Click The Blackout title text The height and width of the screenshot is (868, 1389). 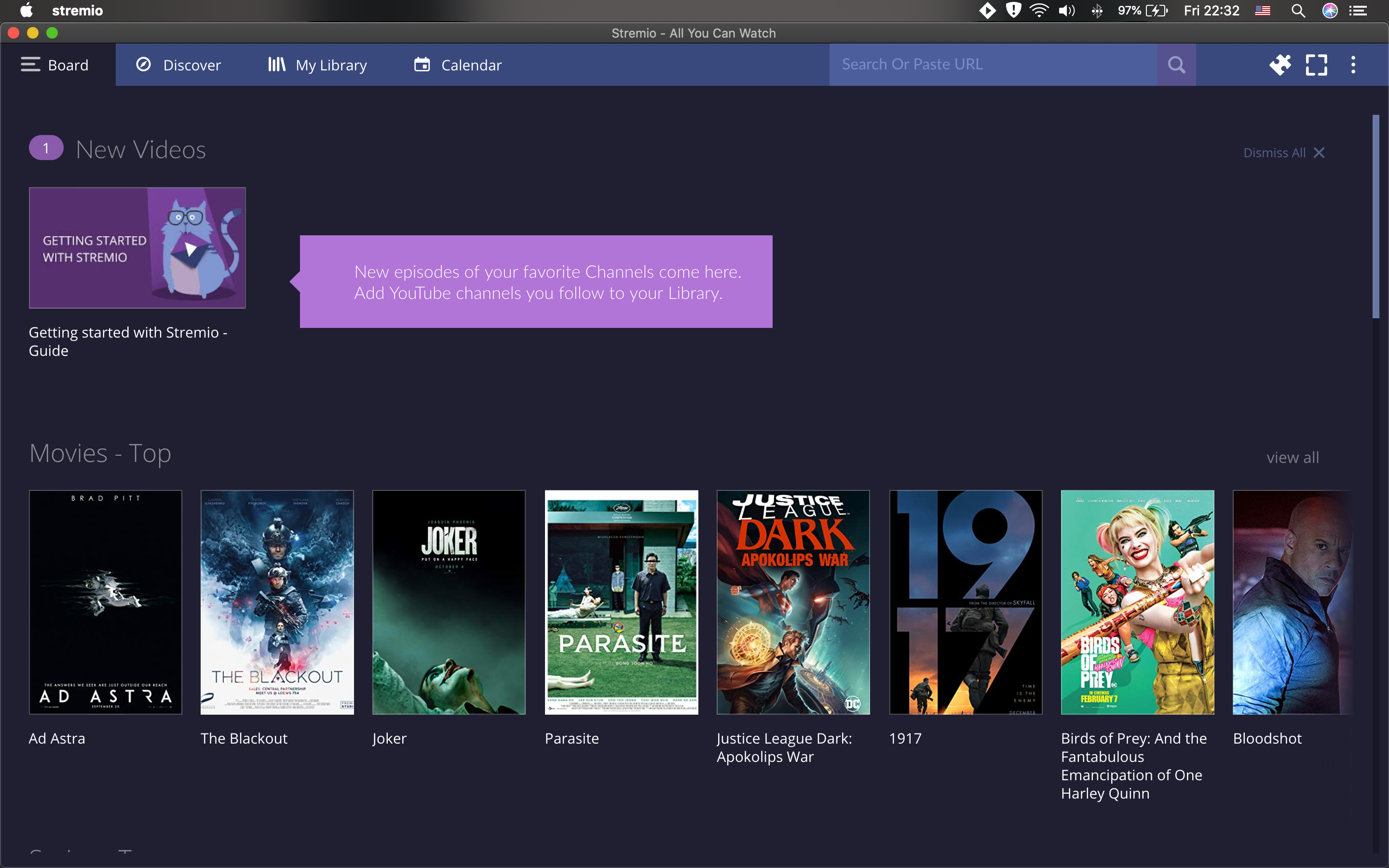coord(244,738)
